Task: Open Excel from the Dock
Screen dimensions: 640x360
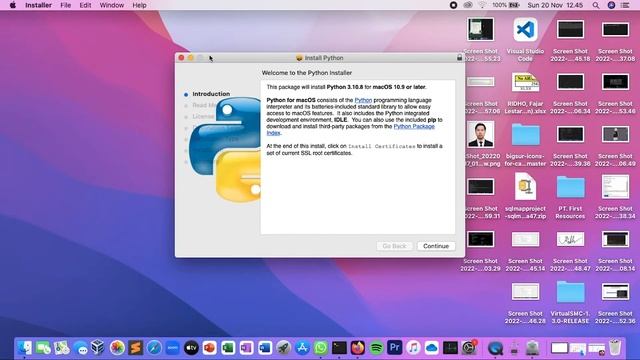Action: click(228, 348)
